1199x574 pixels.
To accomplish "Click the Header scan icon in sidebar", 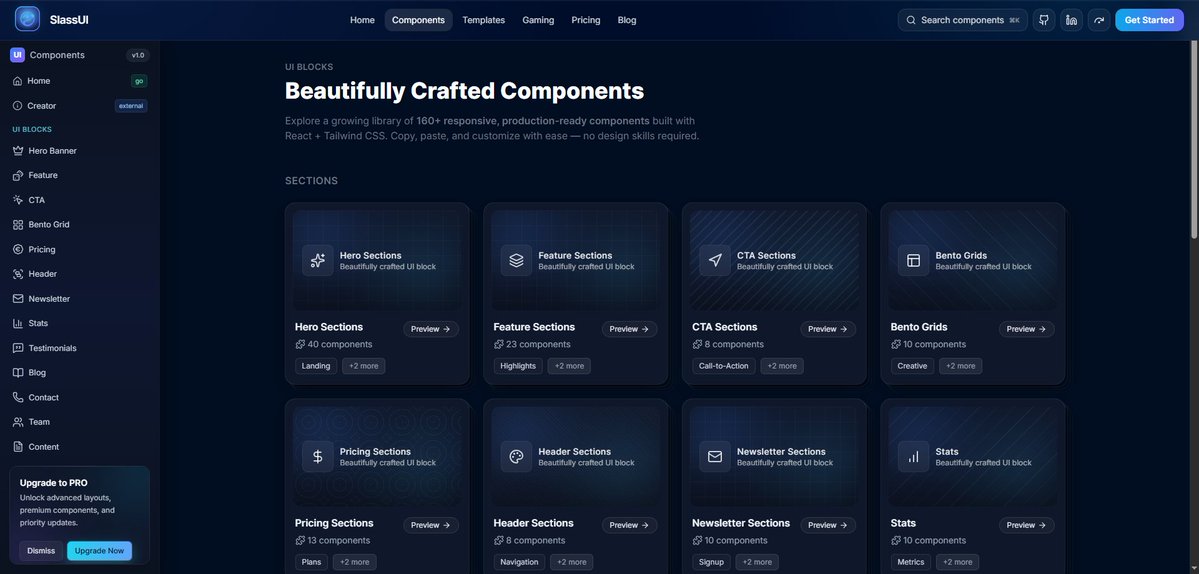I will (x=18, y=274).
